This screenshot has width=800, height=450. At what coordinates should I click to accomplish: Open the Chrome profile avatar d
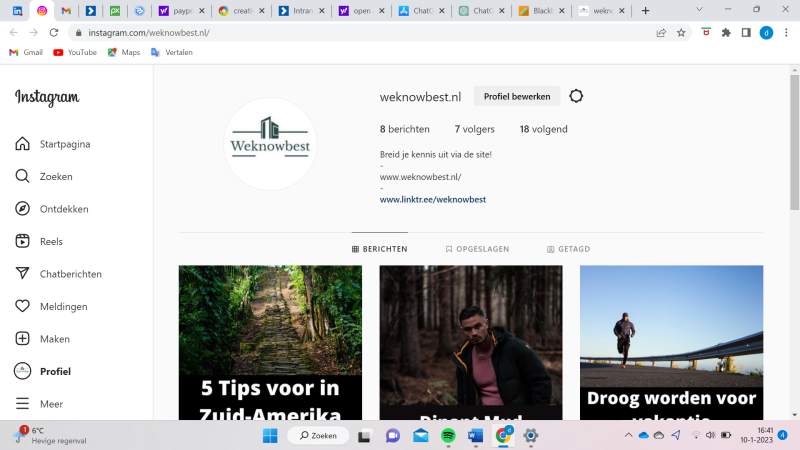click(x=766, y=33)
